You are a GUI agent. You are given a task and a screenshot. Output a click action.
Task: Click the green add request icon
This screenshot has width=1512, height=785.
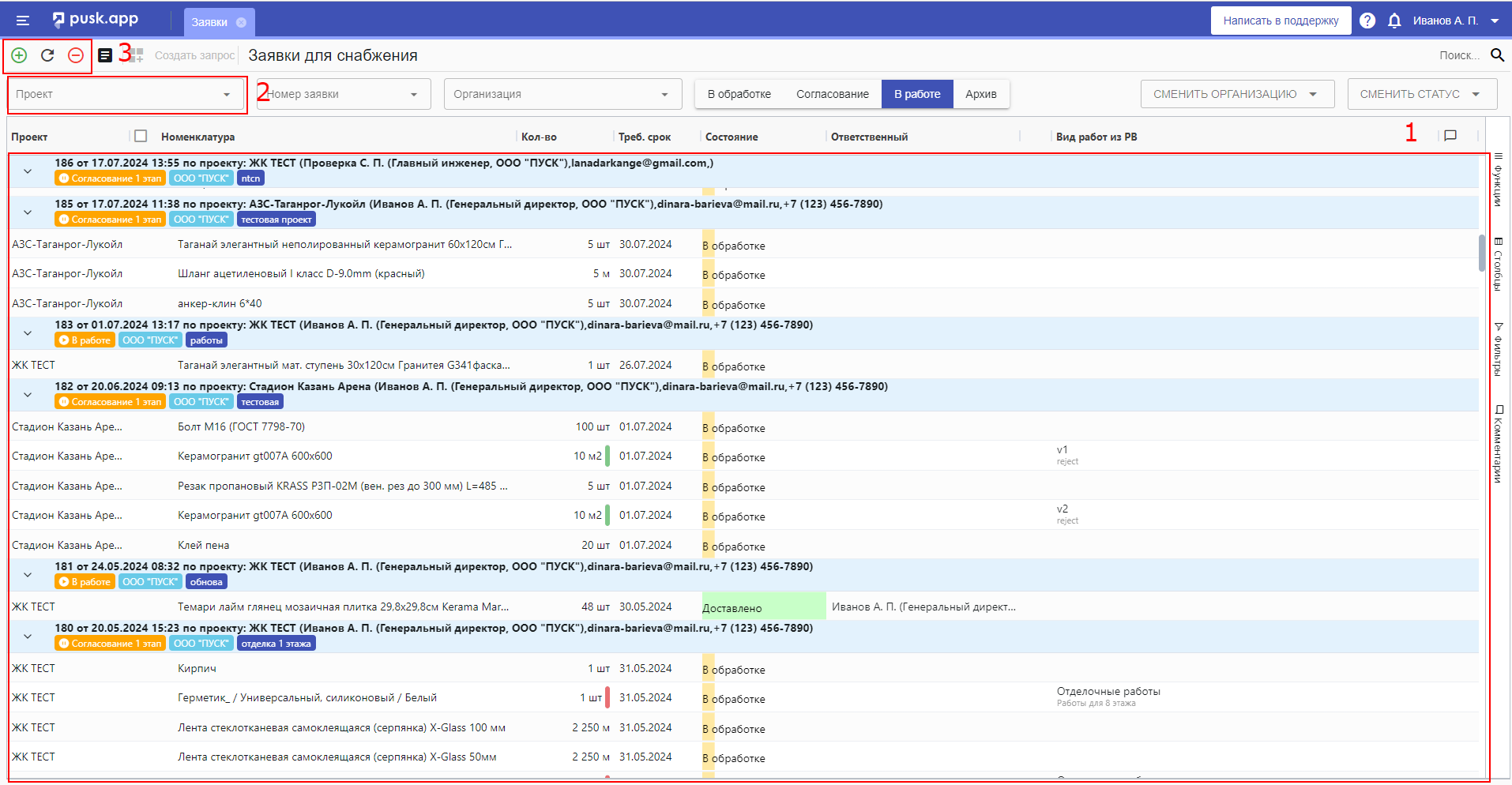tap(19, 55)
